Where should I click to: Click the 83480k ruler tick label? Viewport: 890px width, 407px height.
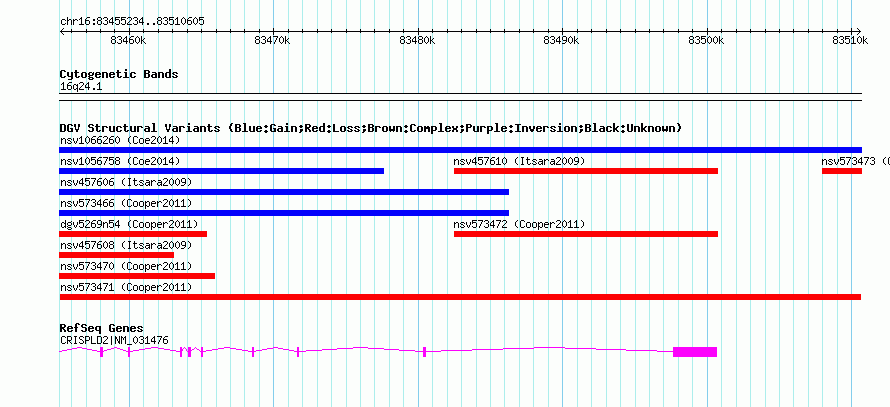point(418,40)
